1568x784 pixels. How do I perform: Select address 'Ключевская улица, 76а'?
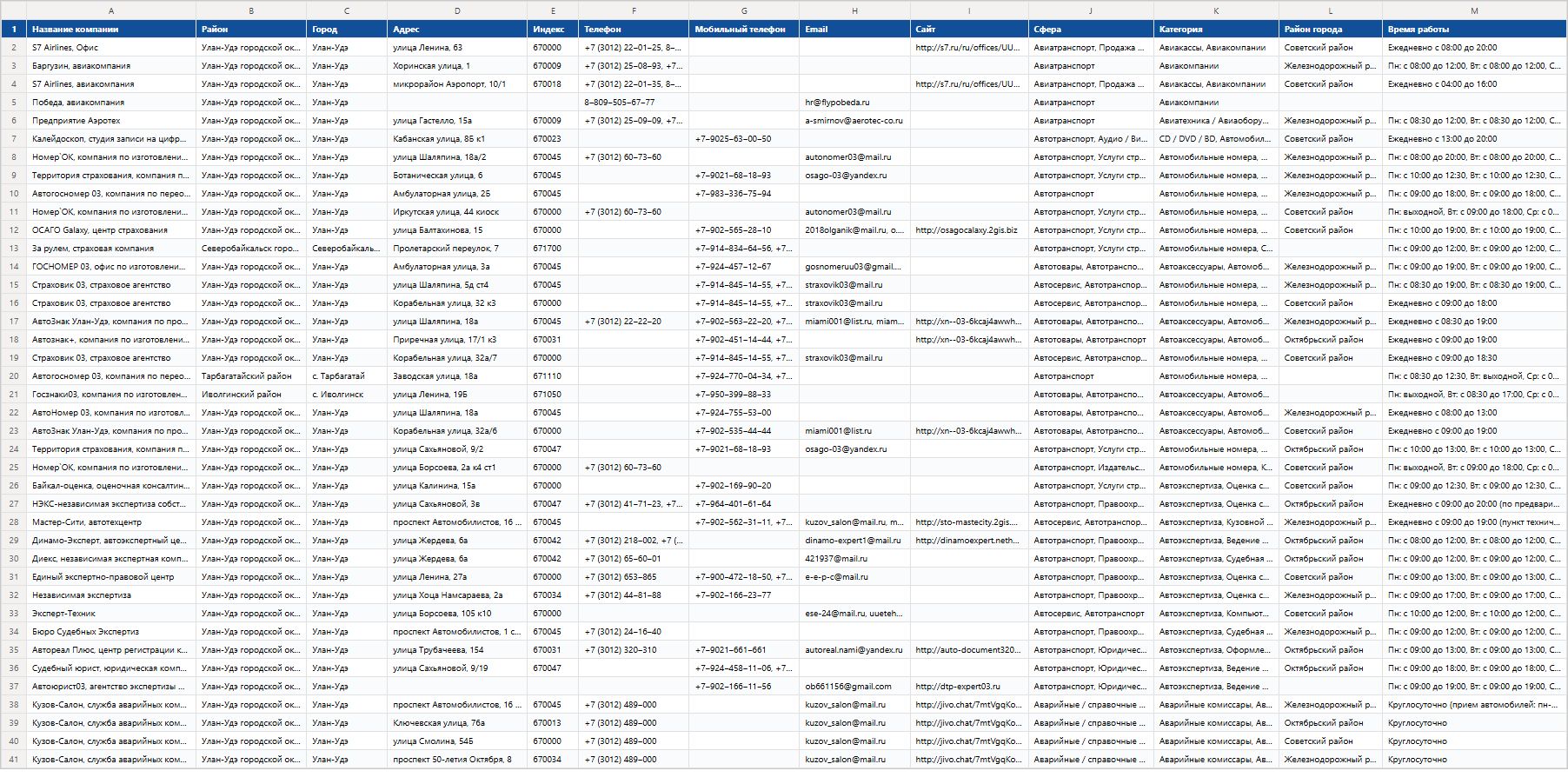(457, 723)
